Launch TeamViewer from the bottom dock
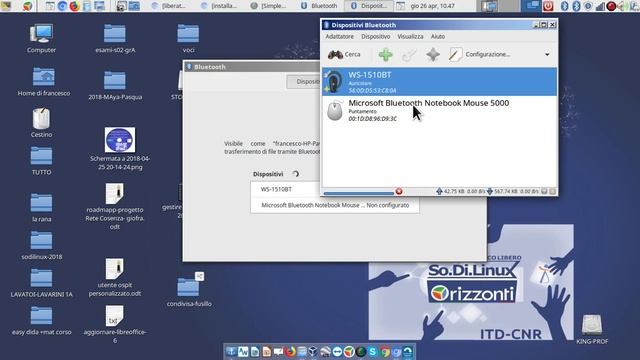 pos(337,351)
